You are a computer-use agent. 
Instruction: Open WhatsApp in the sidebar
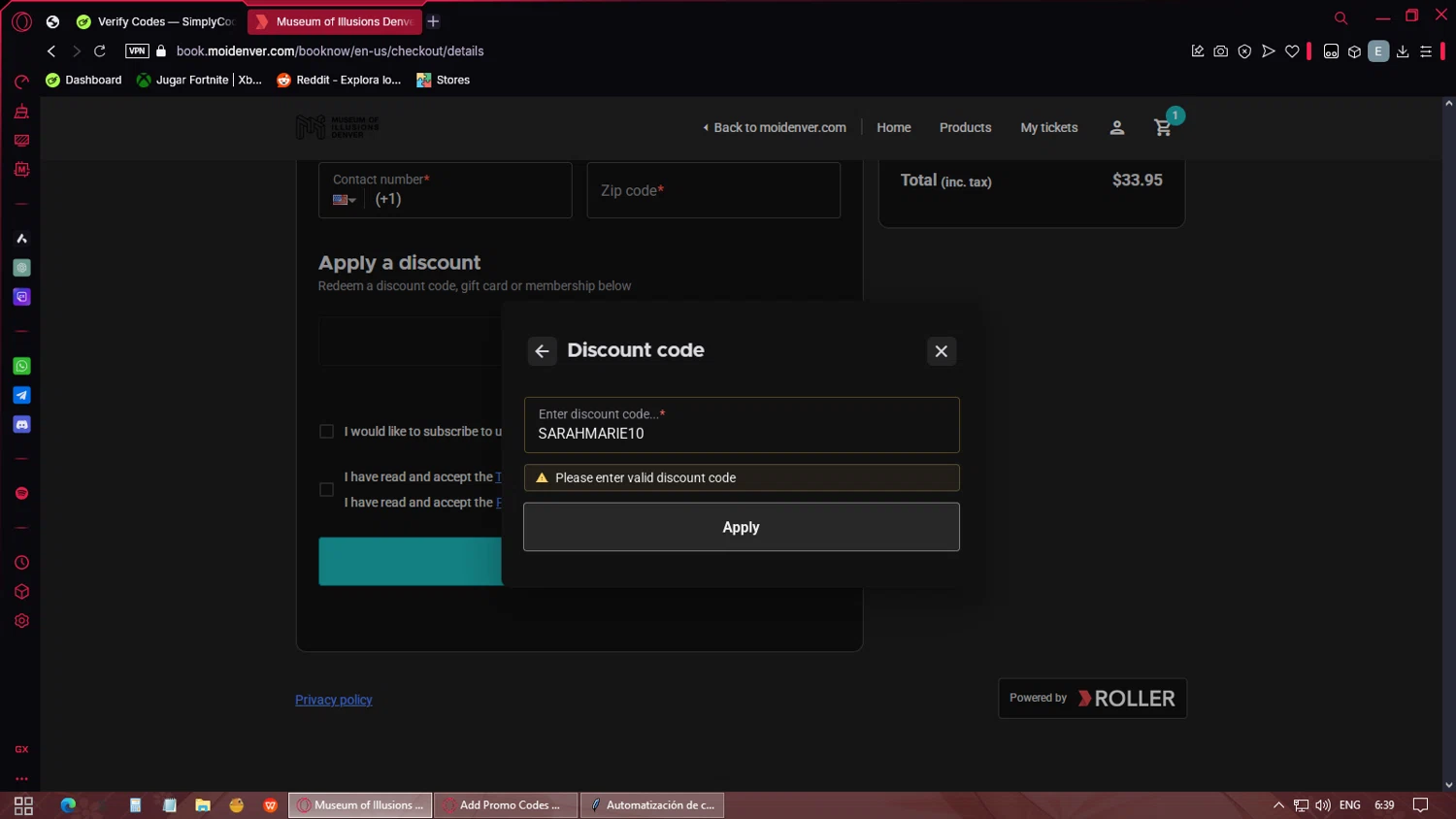click(21, 366)
